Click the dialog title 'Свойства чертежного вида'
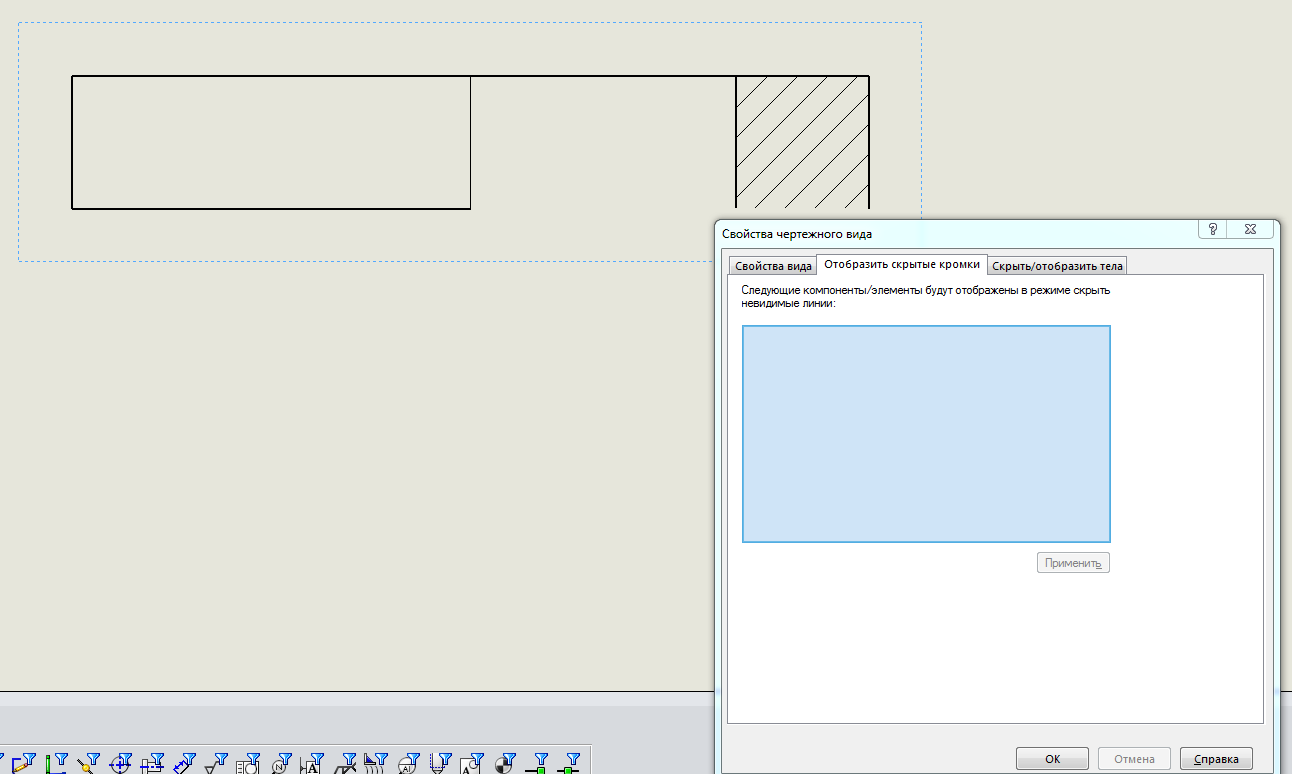The height and width of the screenshot is (774, 1292). pos(797,234)
